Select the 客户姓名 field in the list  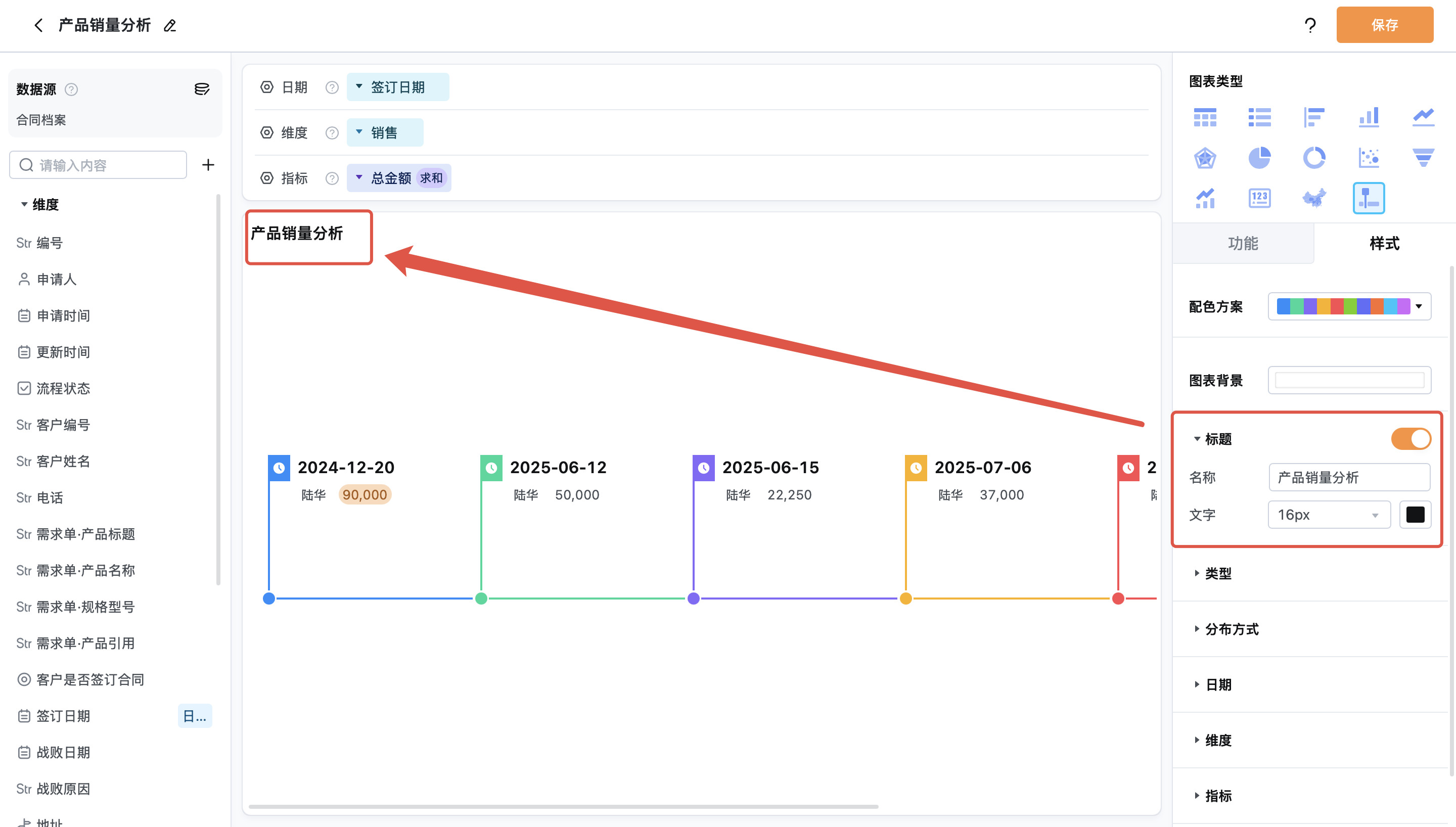coord(54,461)
